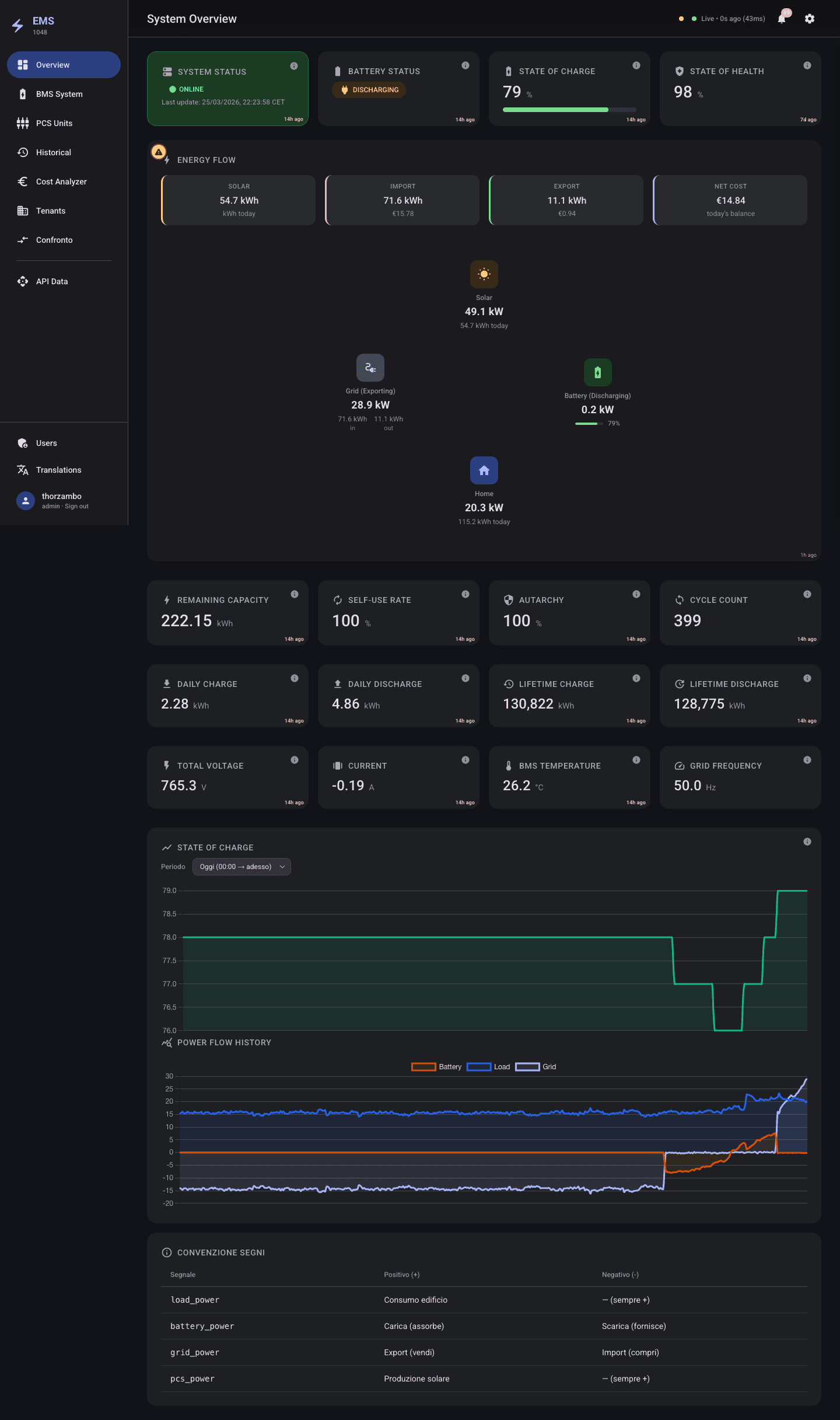The width and height of the screenshot is (840, 1420).
Task: Click the Battery discharging icon in energy flow
Action: click(x=598, y=372)
